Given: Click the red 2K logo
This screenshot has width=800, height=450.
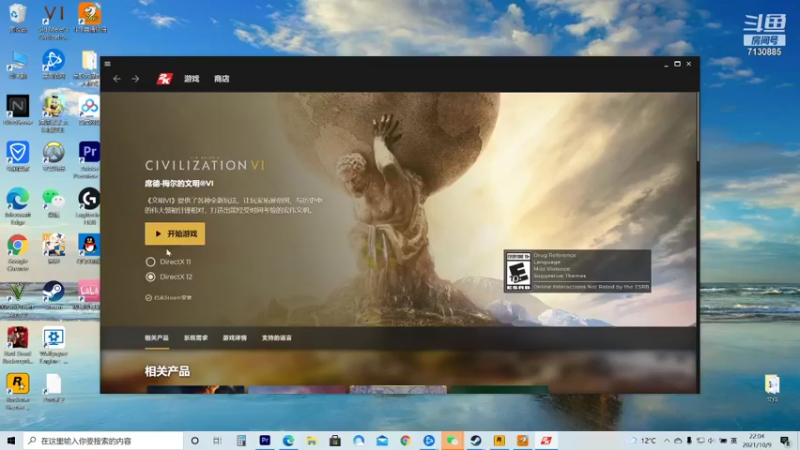Looking at the screenshot, I should pos(164,79).
